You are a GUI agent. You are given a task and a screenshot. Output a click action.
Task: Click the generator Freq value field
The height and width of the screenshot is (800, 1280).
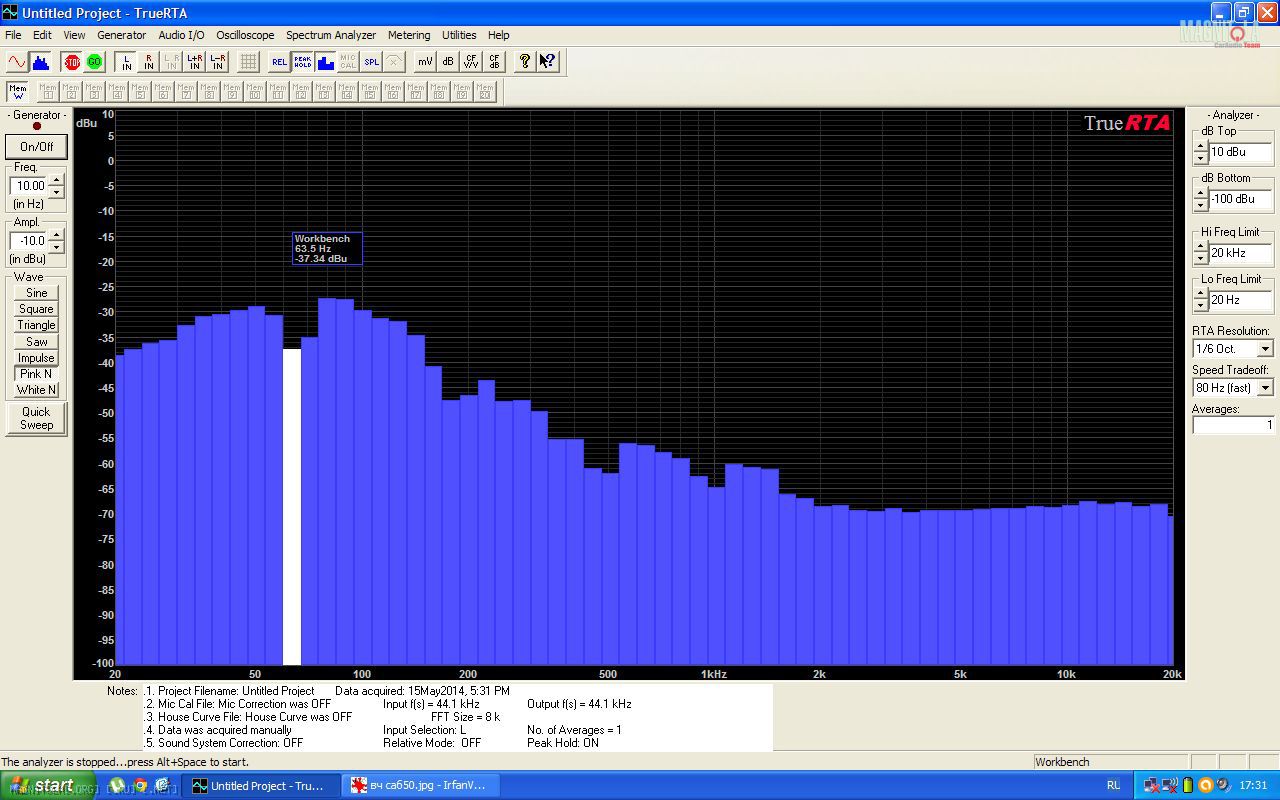(29, 185)
